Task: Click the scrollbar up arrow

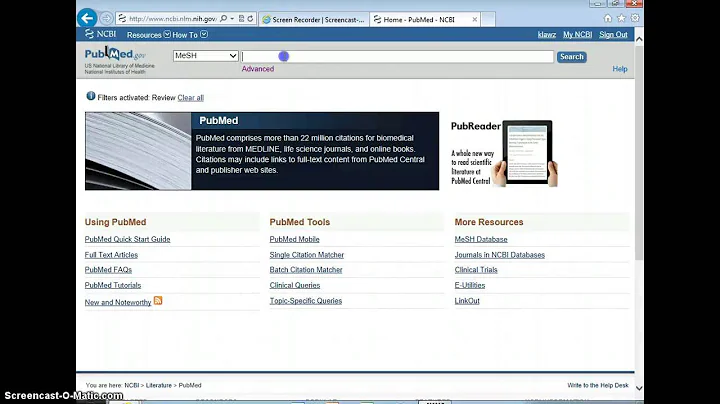Action: click(639, 39)
